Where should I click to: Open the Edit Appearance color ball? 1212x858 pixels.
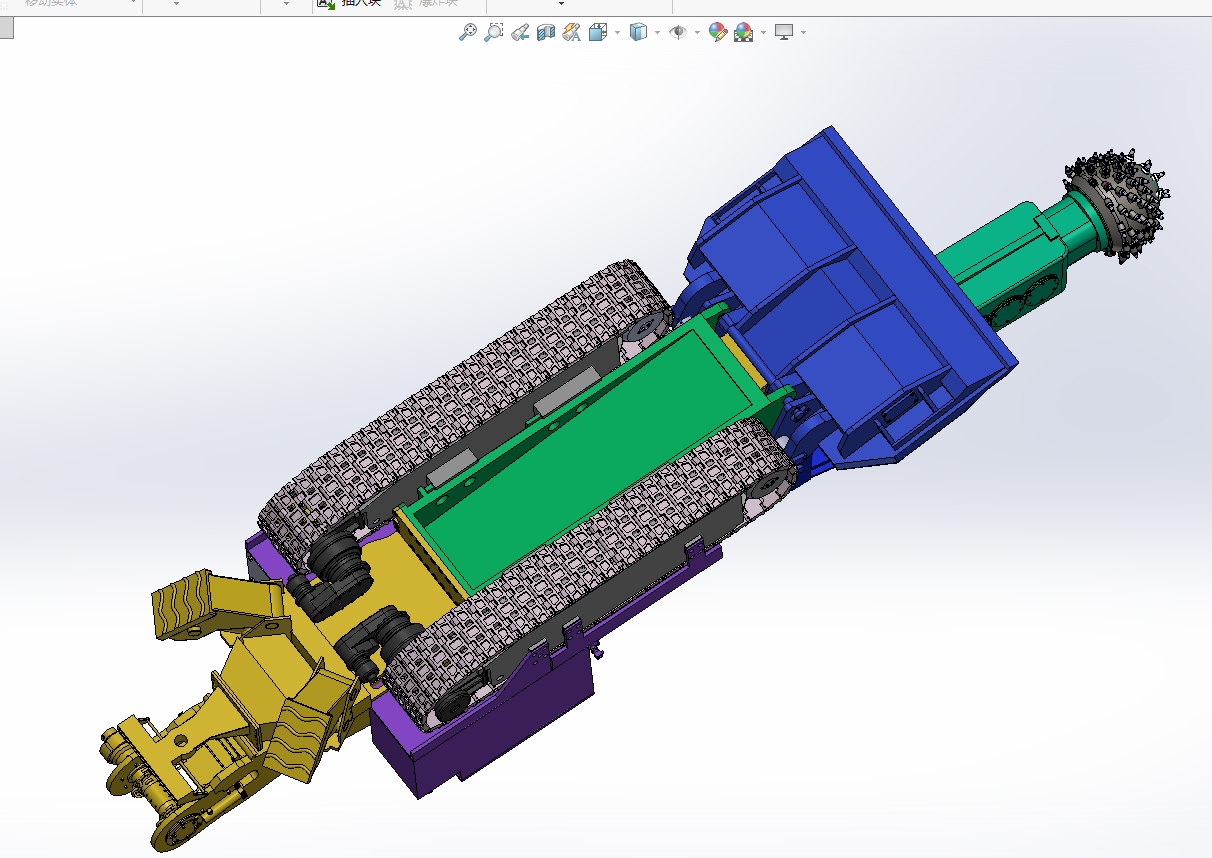[x=717, y=32]
